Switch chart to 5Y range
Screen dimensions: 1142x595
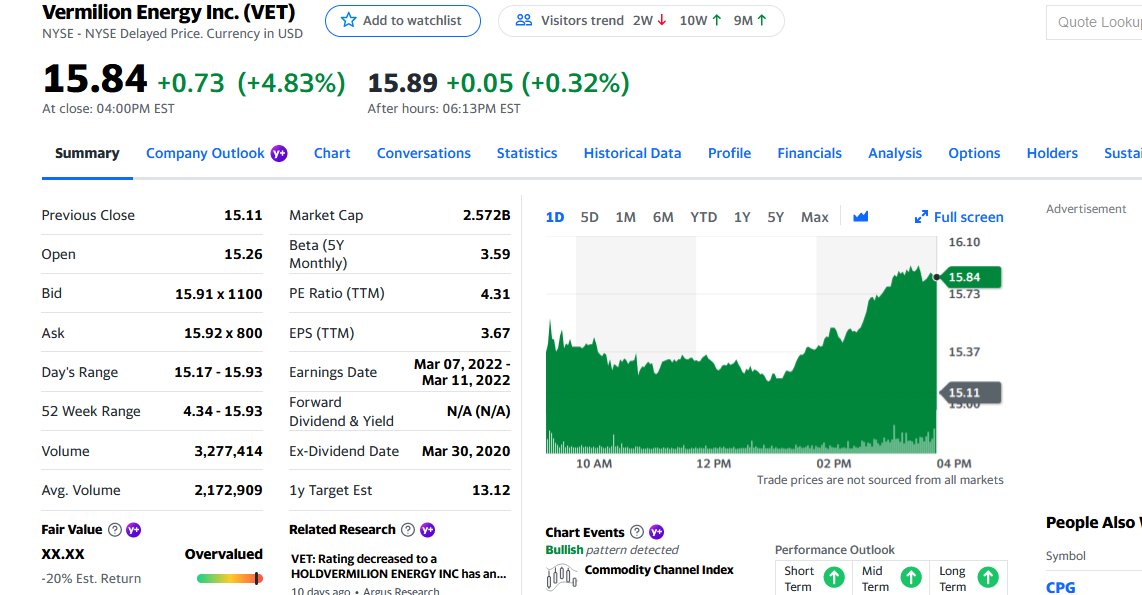(776, 217)
